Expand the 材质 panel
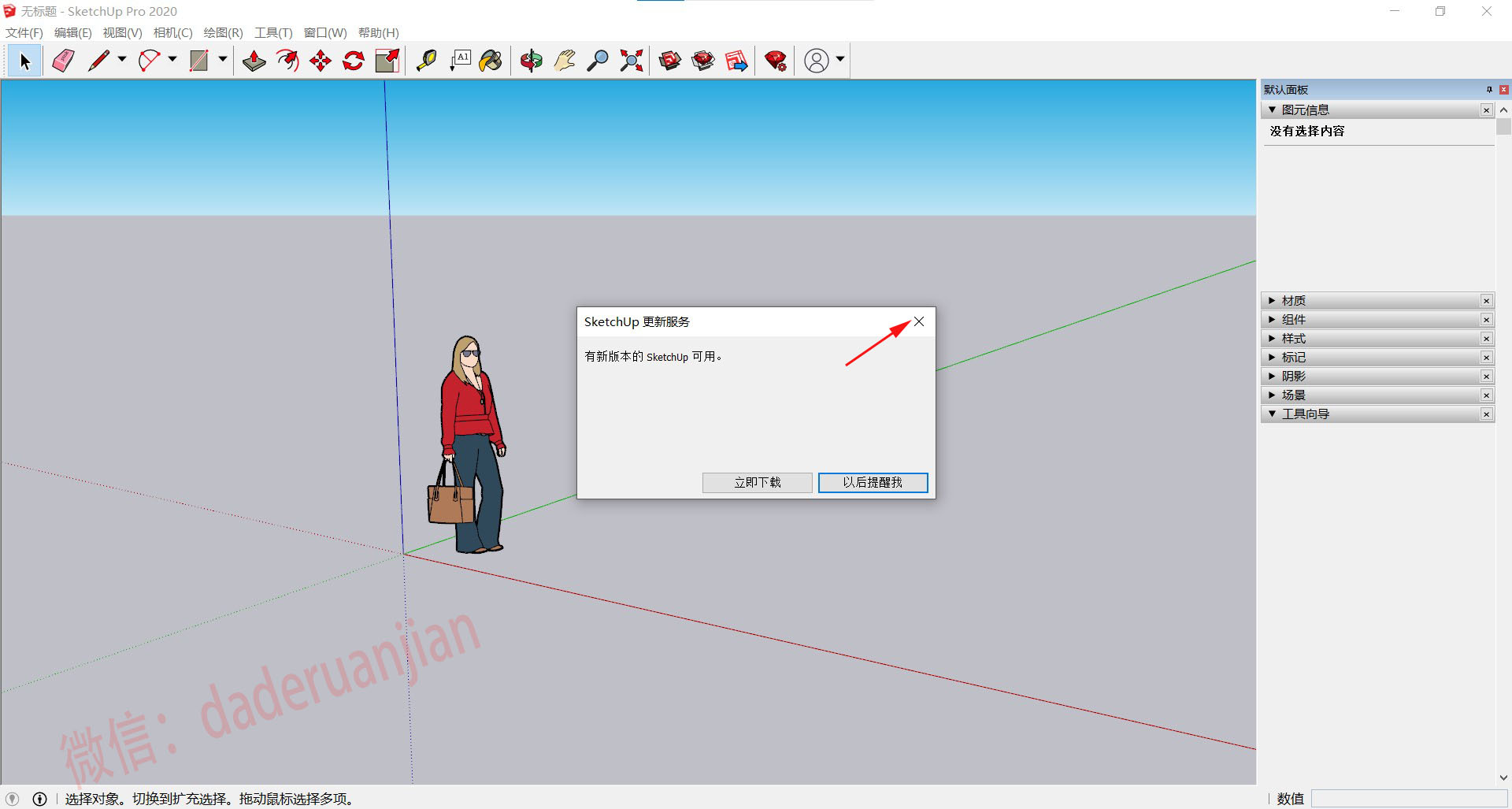This screenshot has width=1512, height=809. pos(1272,301)
